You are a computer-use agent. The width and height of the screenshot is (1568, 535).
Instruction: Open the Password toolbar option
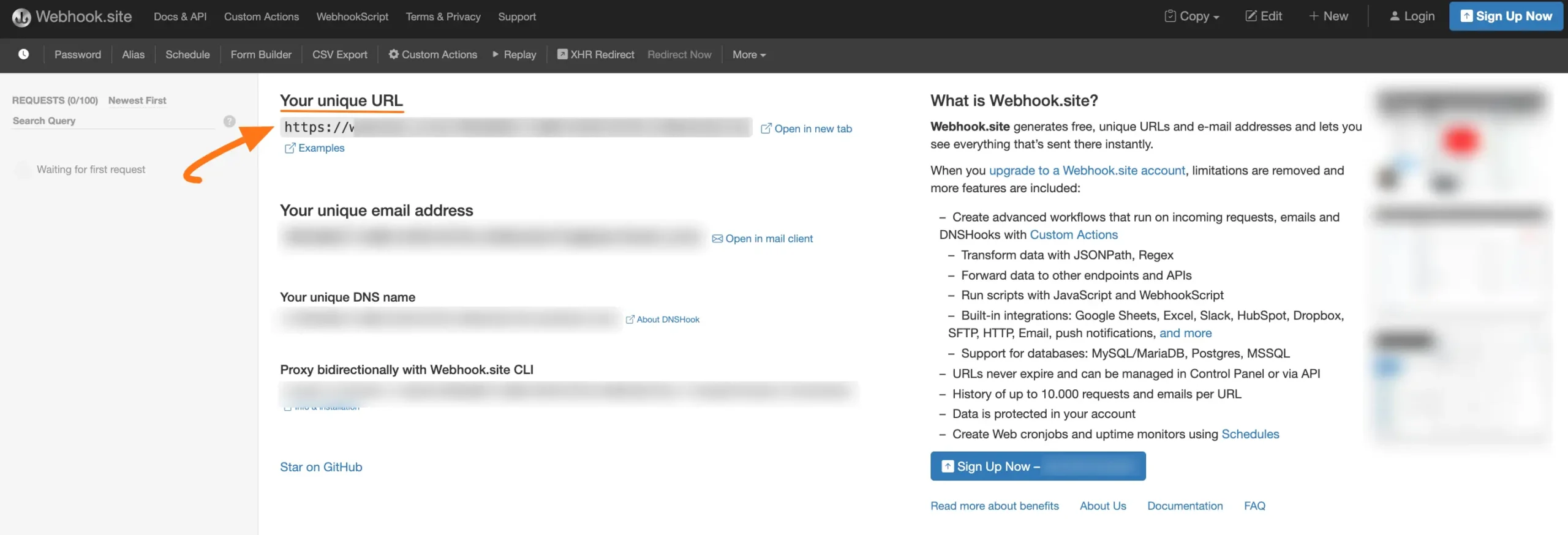(x=78, y=54)
